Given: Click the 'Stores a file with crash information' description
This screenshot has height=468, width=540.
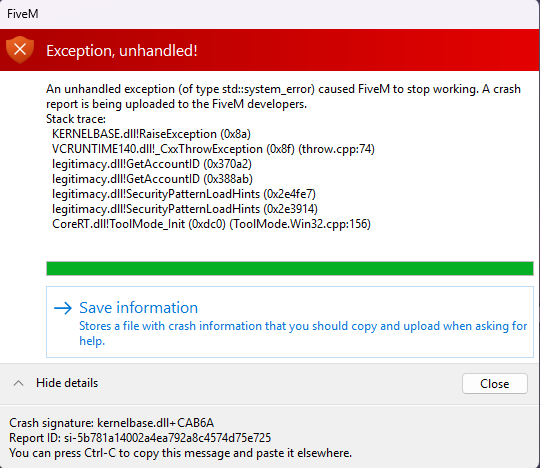Looking at the screenshot, I should (x=303, y=333).
